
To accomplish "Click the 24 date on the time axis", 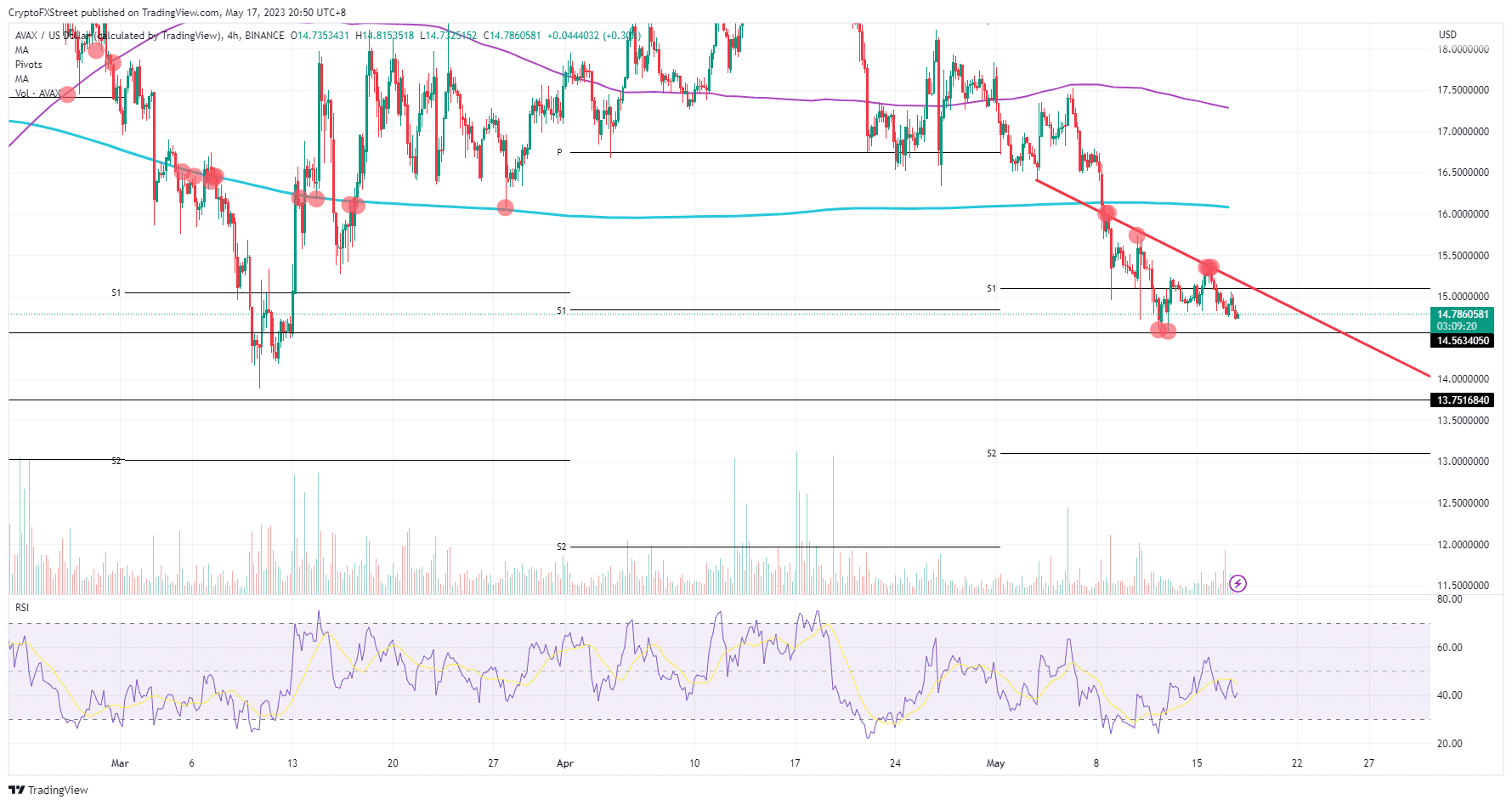I will (x=895, y=763).
